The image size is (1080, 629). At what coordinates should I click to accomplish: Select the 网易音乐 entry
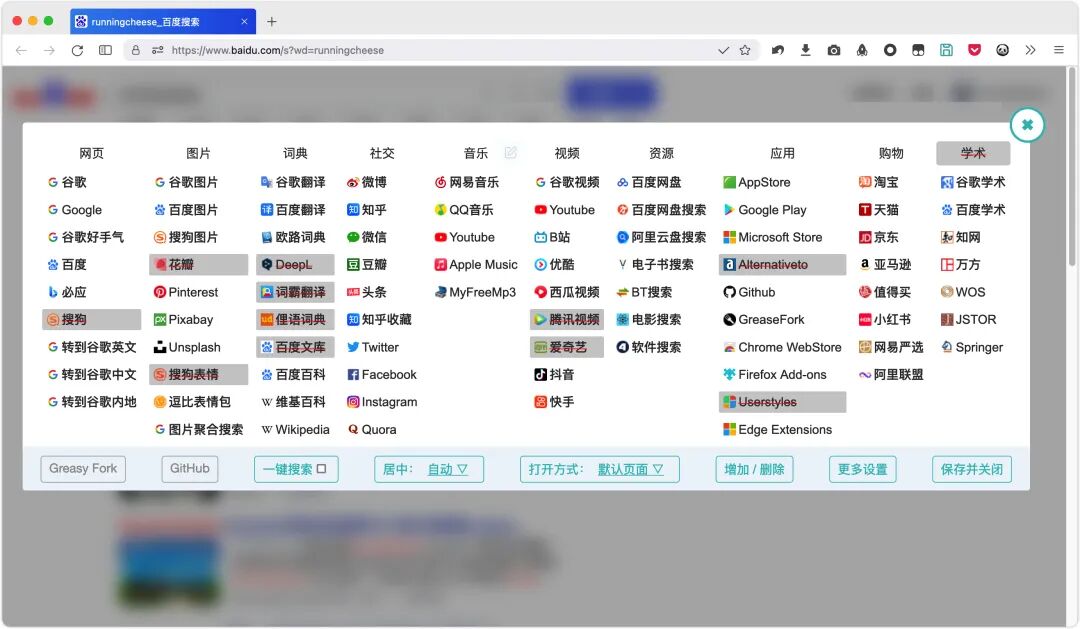(x=466, y=183)
